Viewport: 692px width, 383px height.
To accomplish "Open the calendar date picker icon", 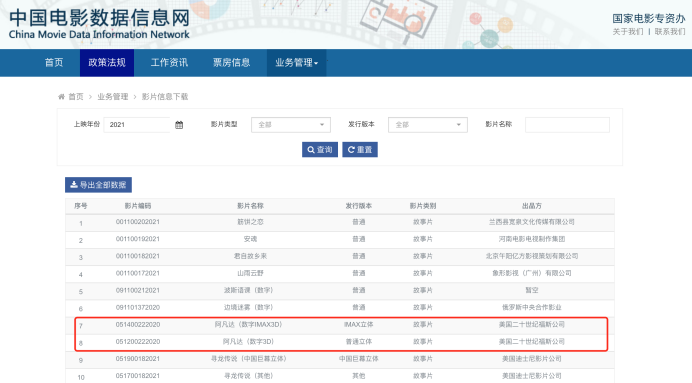I will (x=179, y=125).
